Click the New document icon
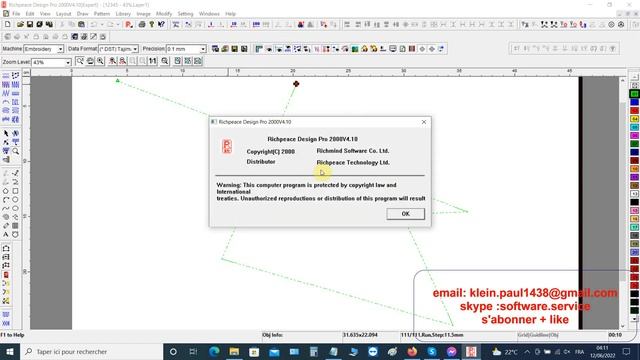 coord(7,24)
